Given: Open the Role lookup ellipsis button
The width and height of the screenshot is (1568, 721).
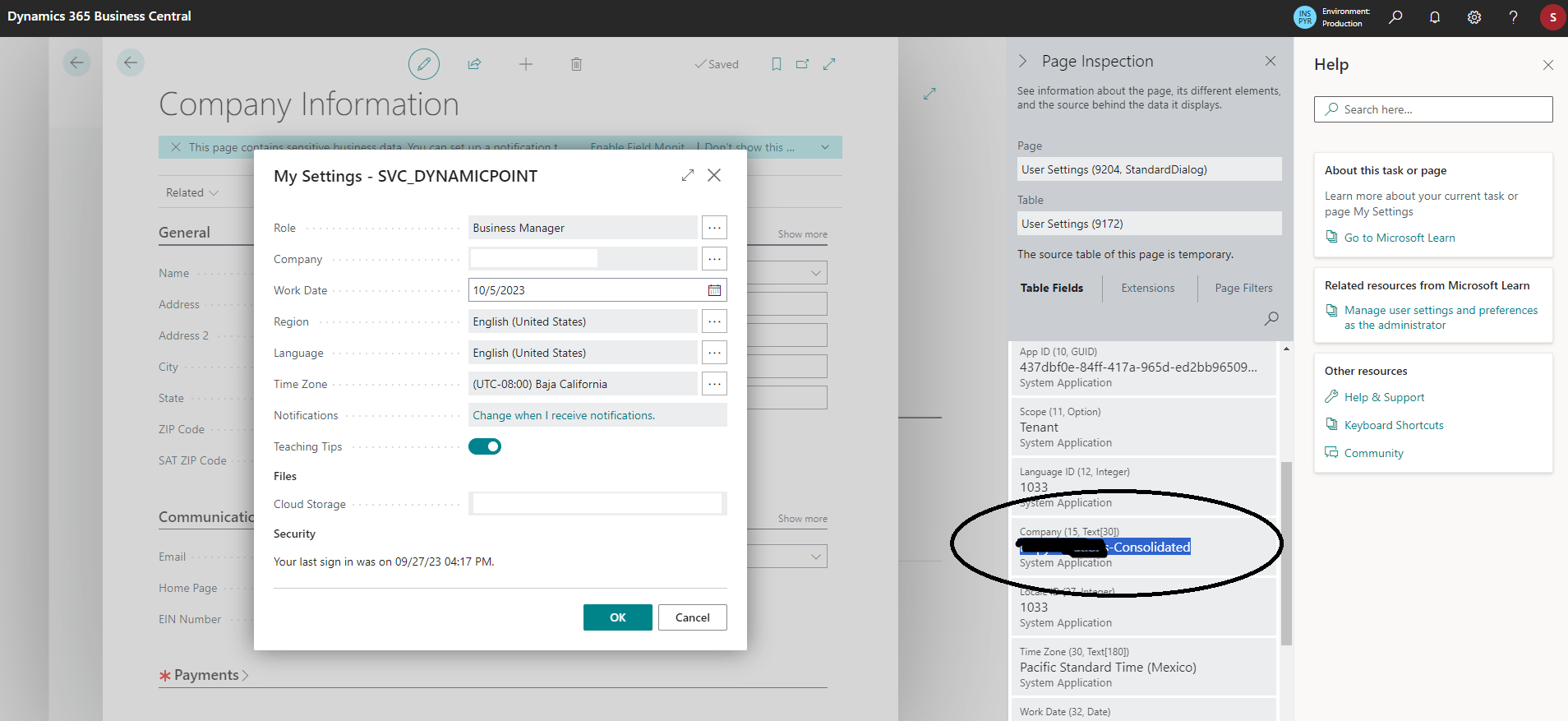Looking at the screenshot, I should pyautogui.click(x=714, y=228).
